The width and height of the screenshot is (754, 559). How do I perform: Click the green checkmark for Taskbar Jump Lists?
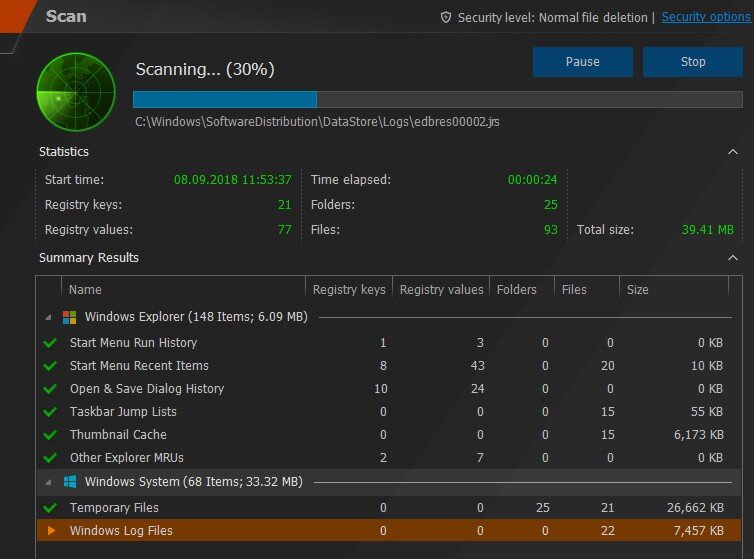tap(50, 412)
